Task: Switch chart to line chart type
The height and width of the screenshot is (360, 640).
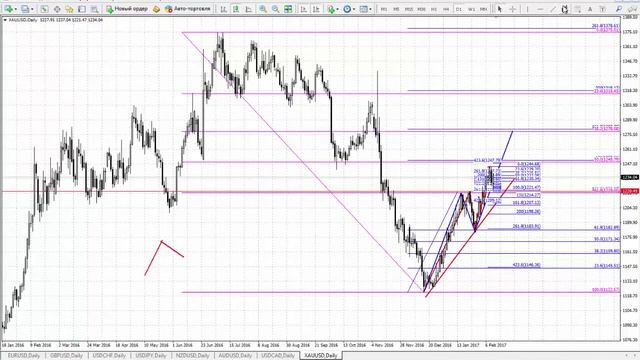Action: 249,9
